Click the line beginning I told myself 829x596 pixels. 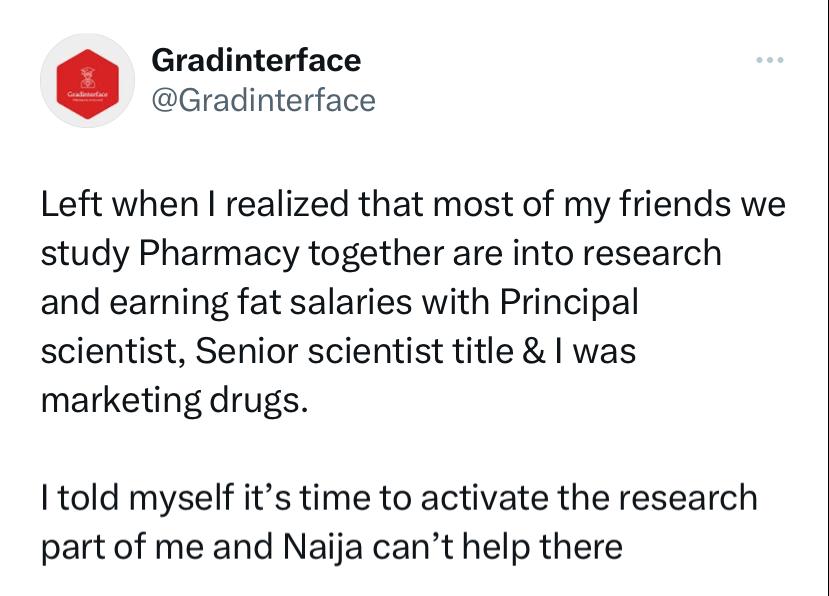click(x=399, y=498)
